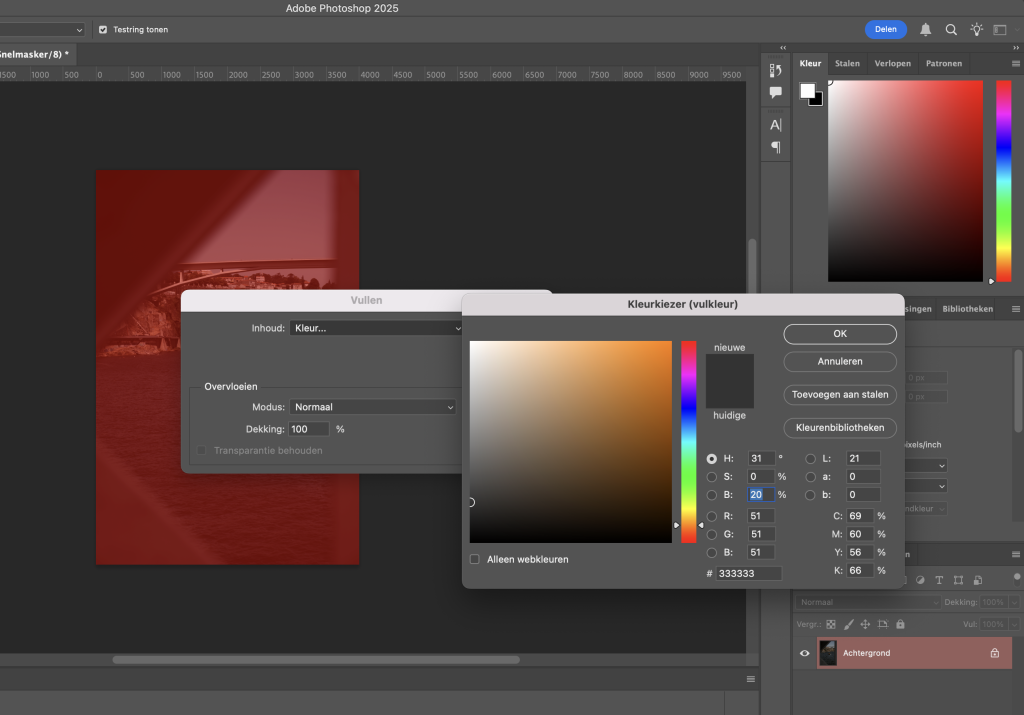Open the lightbulb Discover icon
The height and width of the screenshot is (715, 1024).
pos(977,30)
